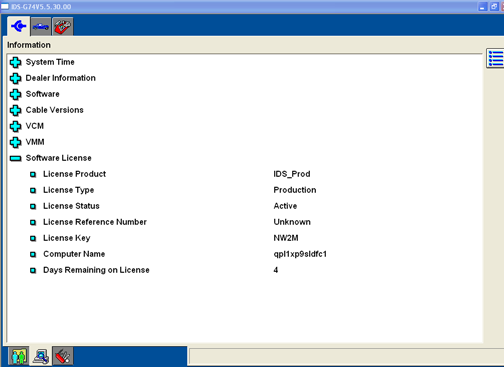Image resolution: width=504 pixels, height=367 pixels.
Task: Select Days Remaining on License label
Action: (96, 270)
